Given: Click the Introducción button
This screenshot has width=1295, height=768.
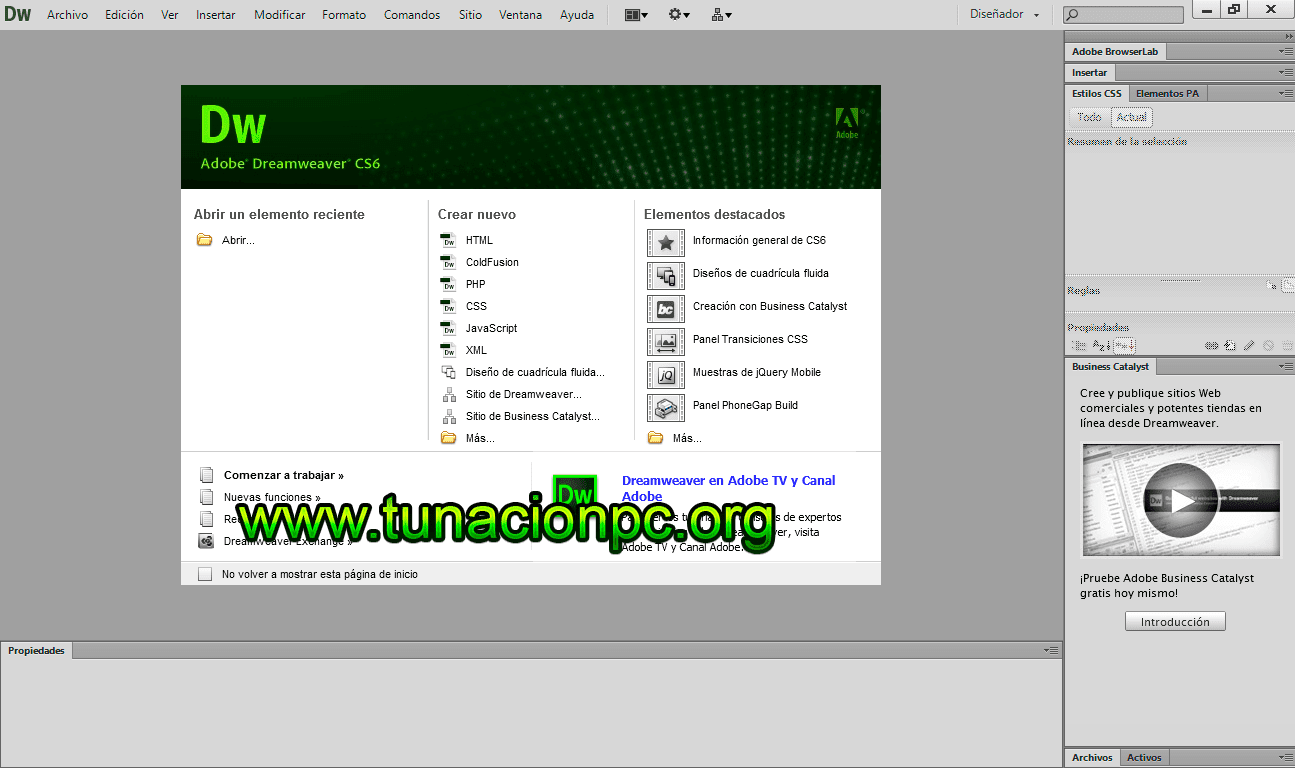Looking at the screenshot, I should [1175, 621].
